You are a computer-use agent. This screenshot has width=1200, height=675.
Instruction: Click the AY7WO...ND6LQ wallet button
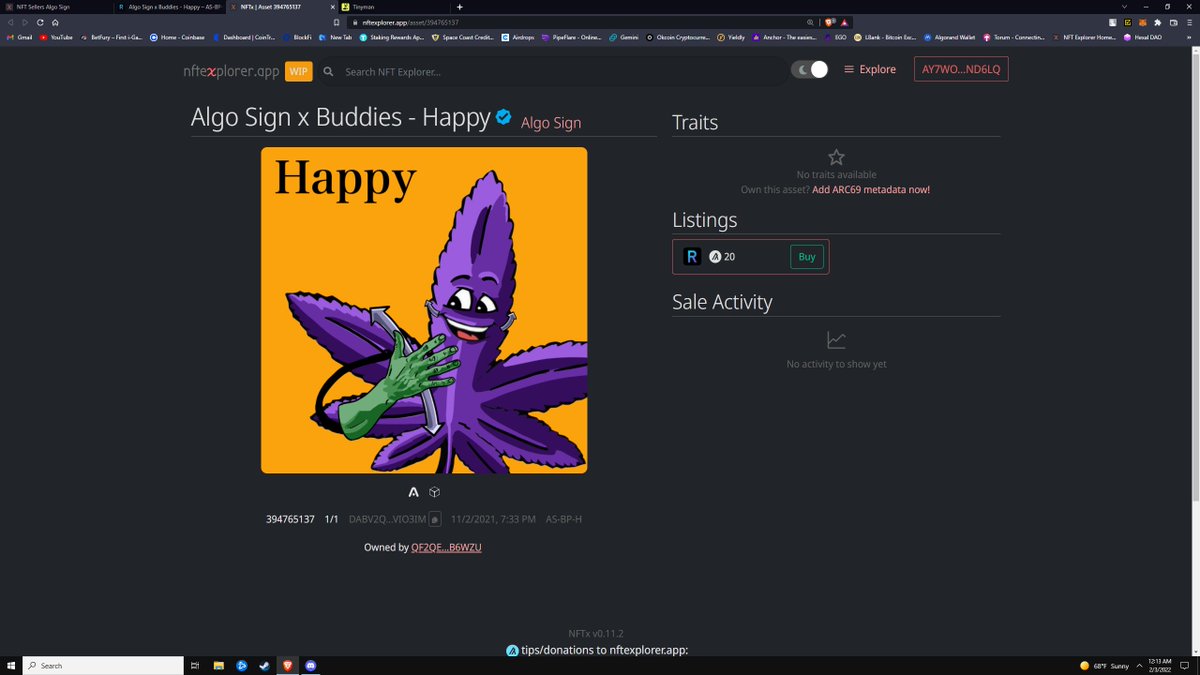[961, 69]
